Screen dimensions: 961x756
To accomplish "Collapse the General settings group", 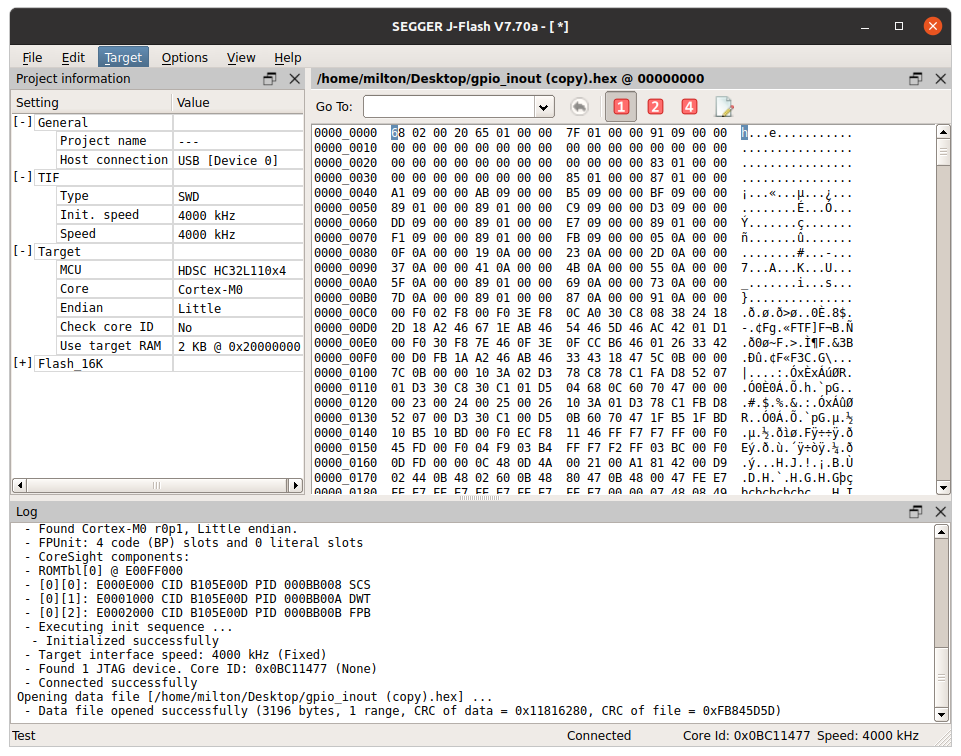I will pyautogui.click(x=23, y=122).
